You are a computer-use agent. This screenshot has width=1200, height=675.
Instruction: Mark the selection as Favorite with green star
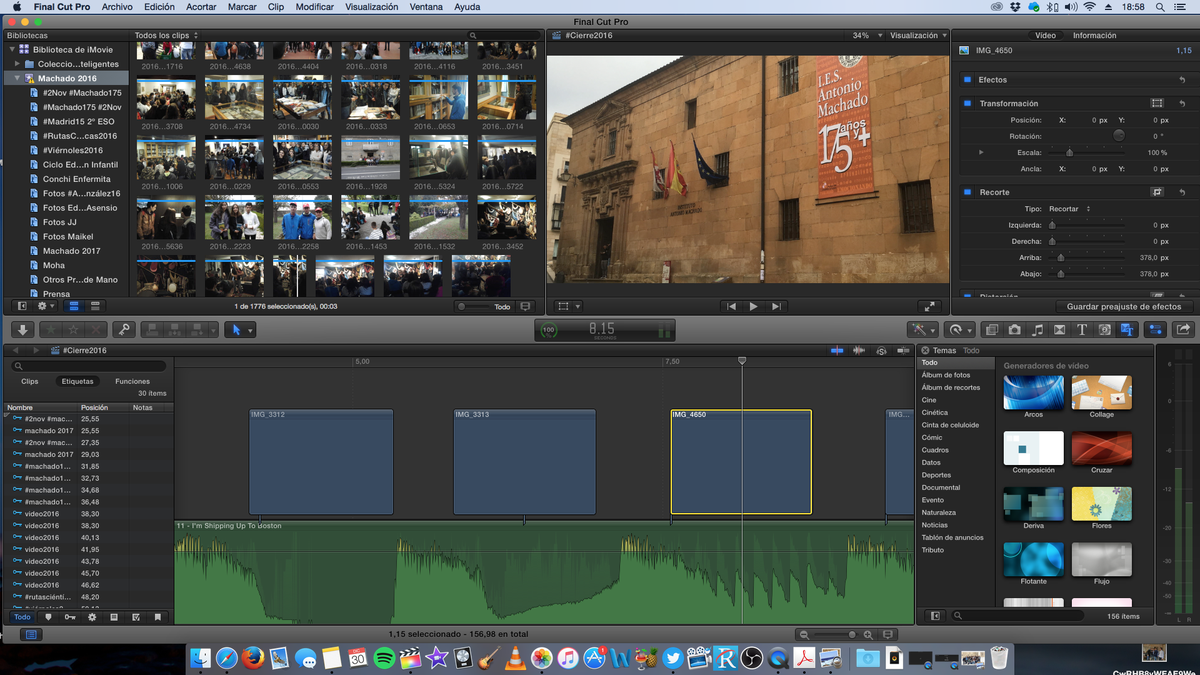pos(49,329)
